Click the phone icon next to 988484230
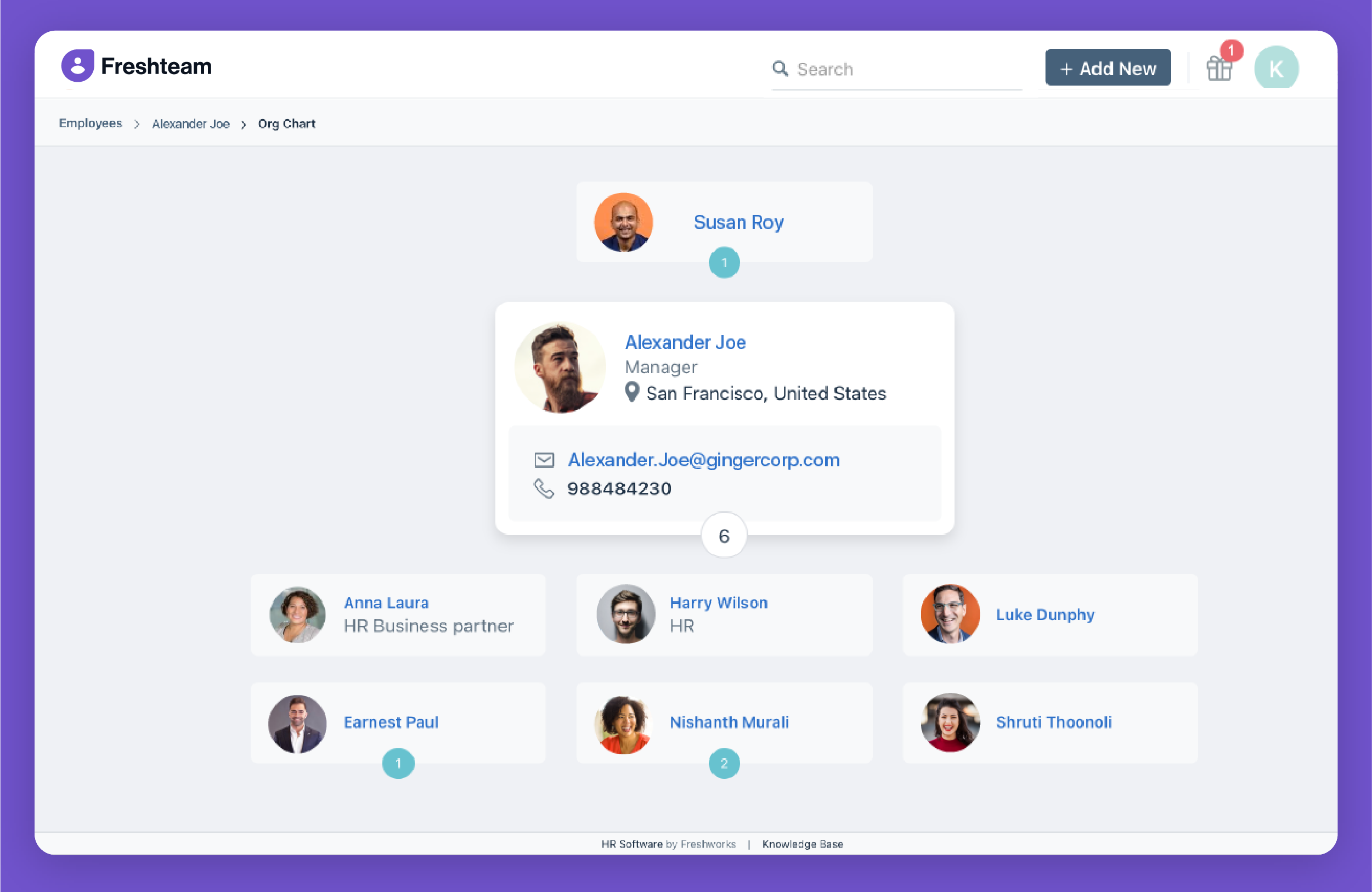This screenshot has width=1372, height=892. coord(543,490)
